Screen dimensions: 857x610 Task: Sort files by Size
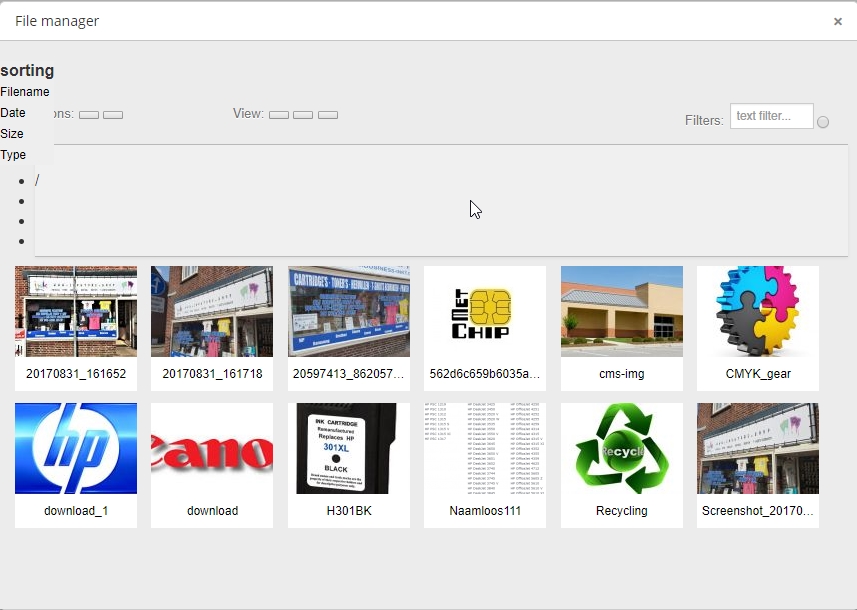(x=12, y=134)
